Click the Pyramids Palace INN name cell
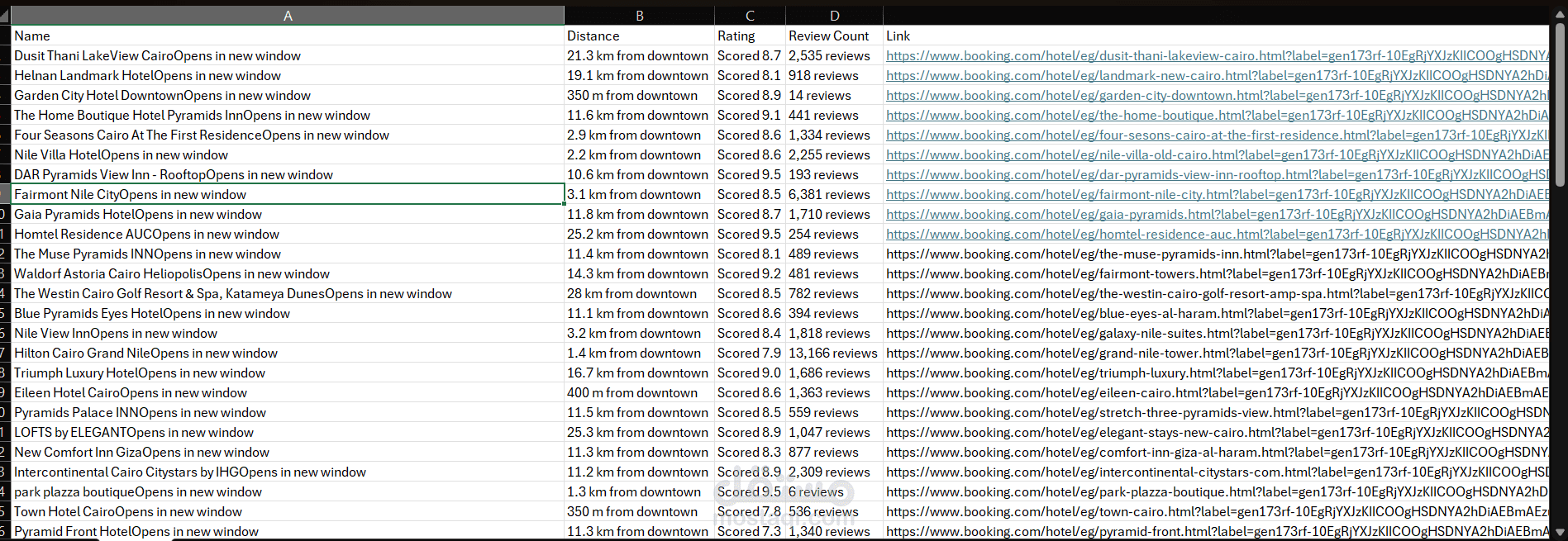Screen dimensions: 1568x541 (288, 412)
